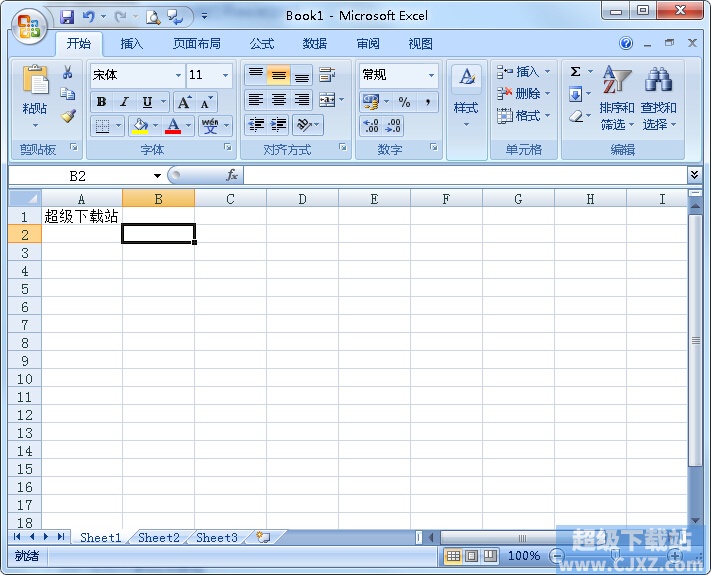Click the font color red A swatch

click(x=173, y=126)
